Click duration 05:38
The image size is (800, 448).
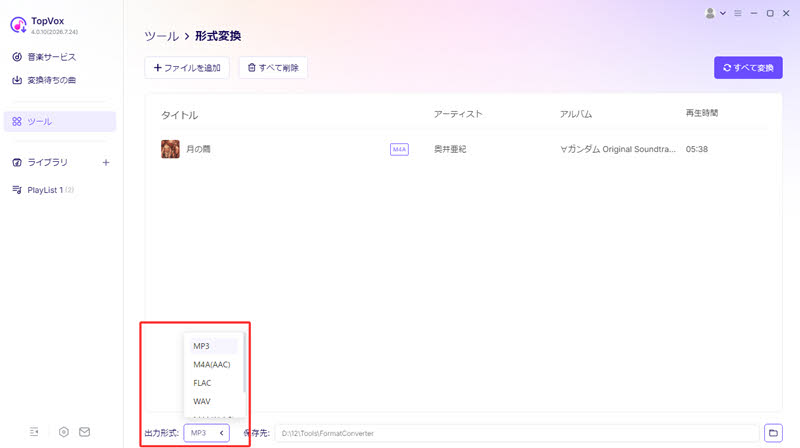point(696,149)
